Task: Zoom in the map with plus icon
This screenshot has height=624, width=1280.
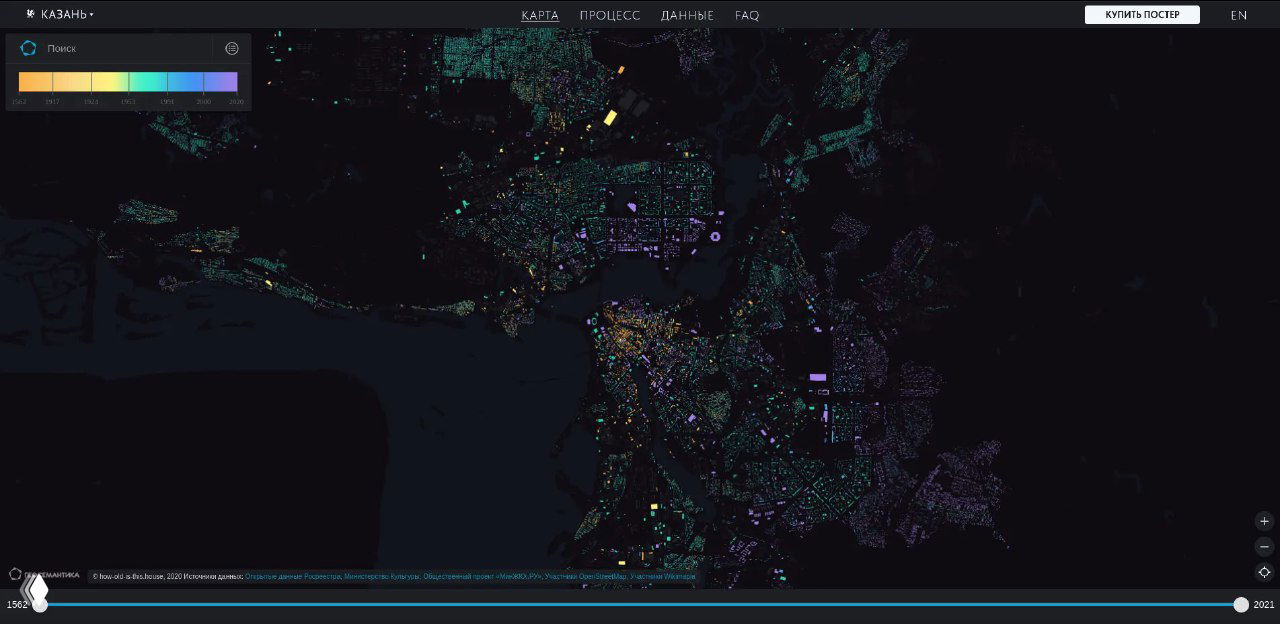Action: point(1264,521)
